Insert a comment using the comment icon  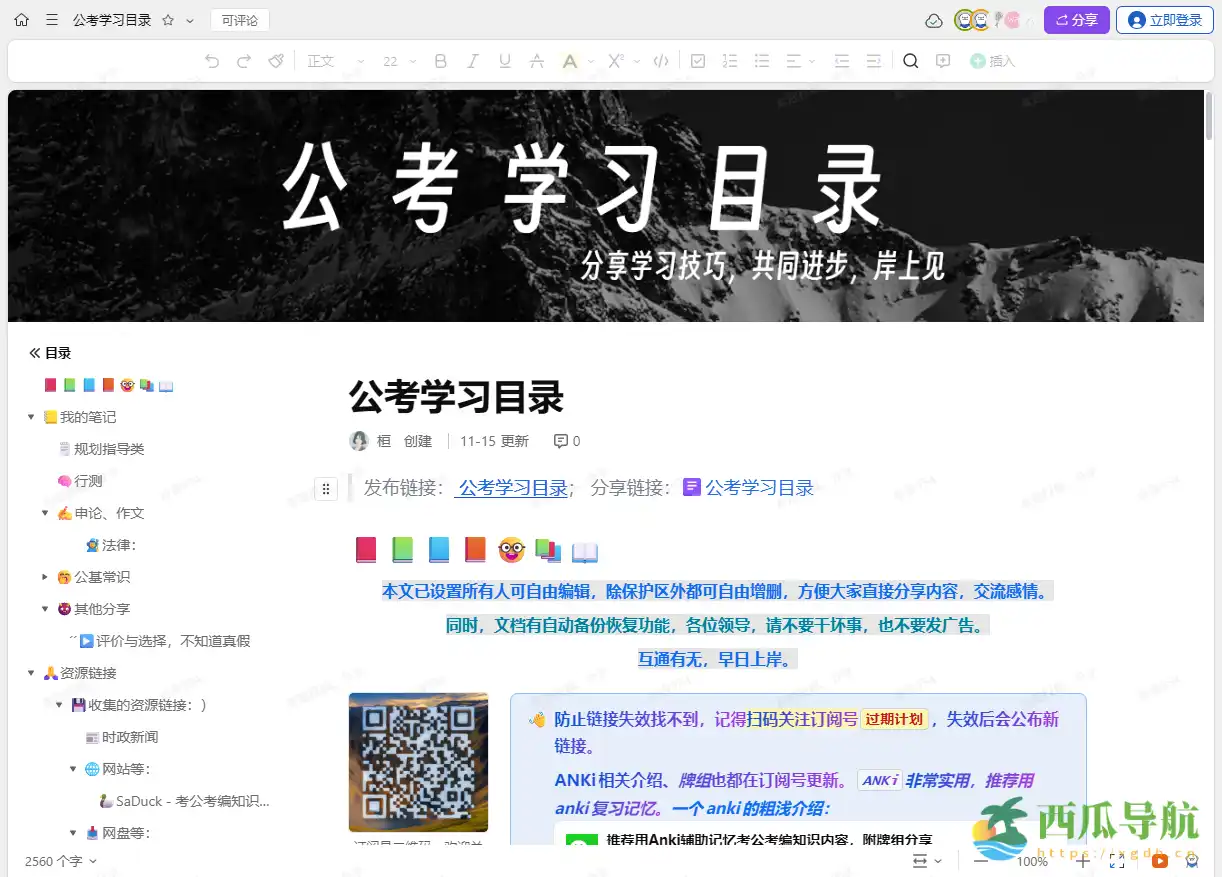coord(942,60)
